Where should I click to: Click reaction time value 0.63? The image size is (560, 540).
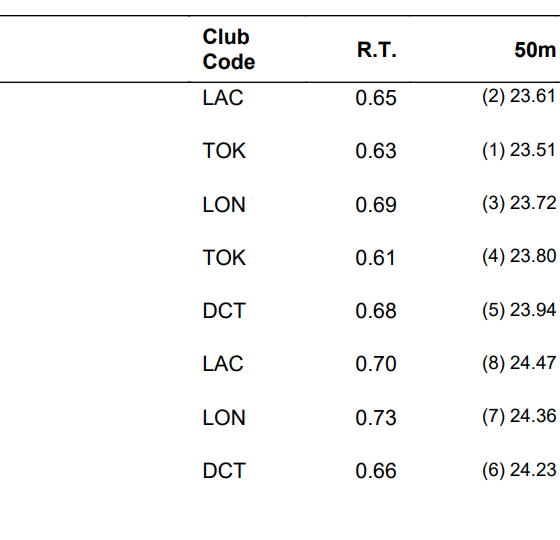(376, 150)
